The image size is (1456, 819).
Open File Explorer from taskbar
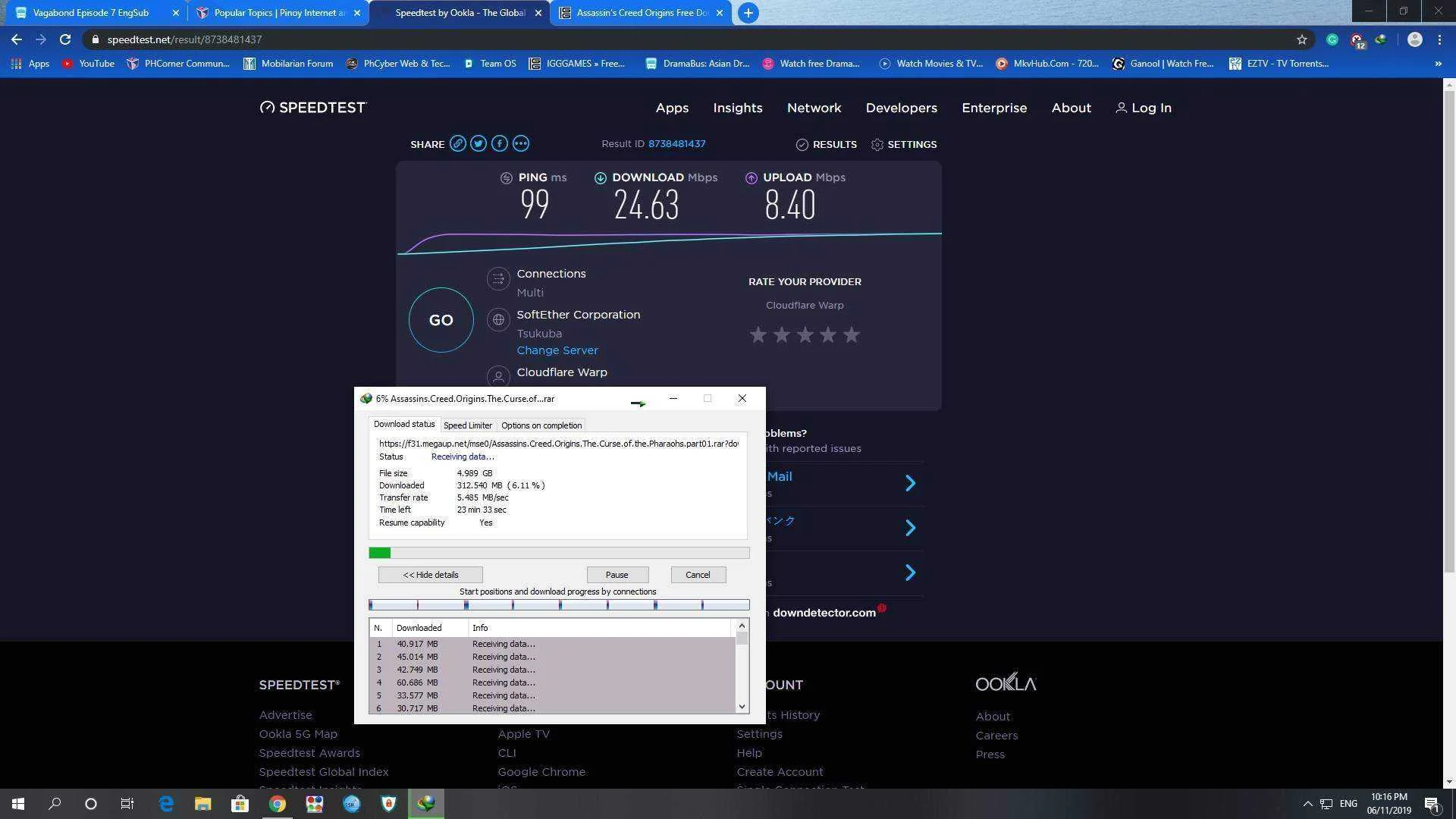tap(202, 804)
